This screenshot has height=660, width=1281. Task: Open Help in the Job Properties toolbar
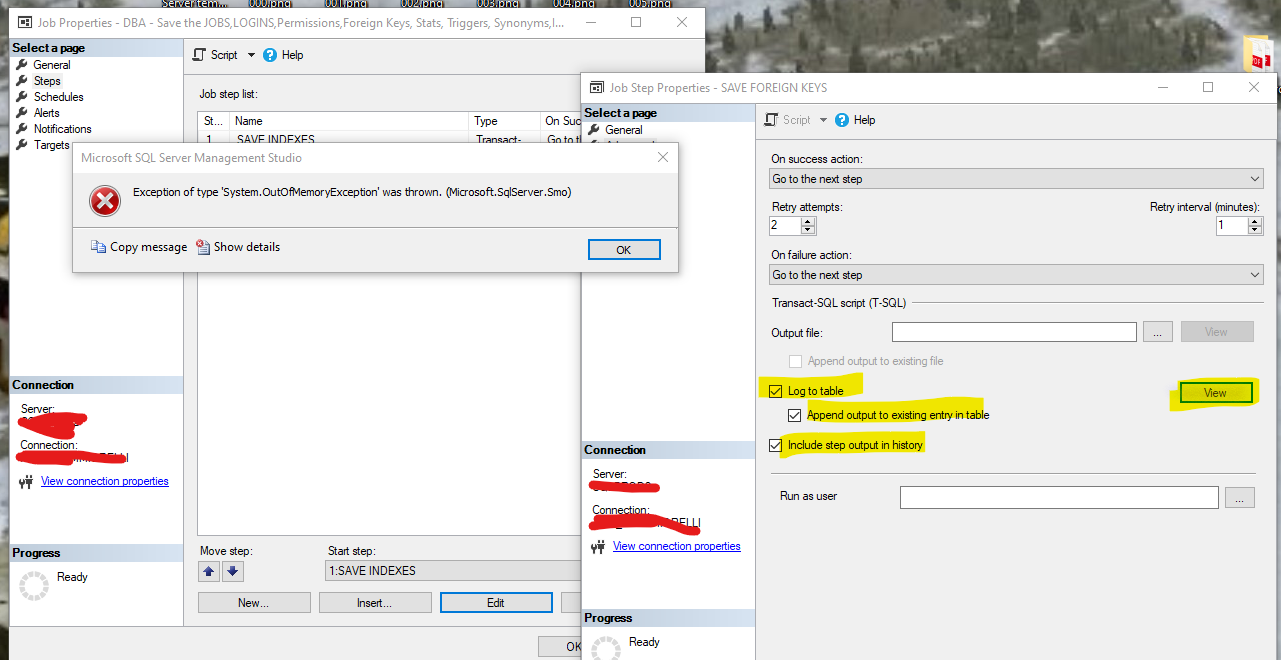click(283, 55)
